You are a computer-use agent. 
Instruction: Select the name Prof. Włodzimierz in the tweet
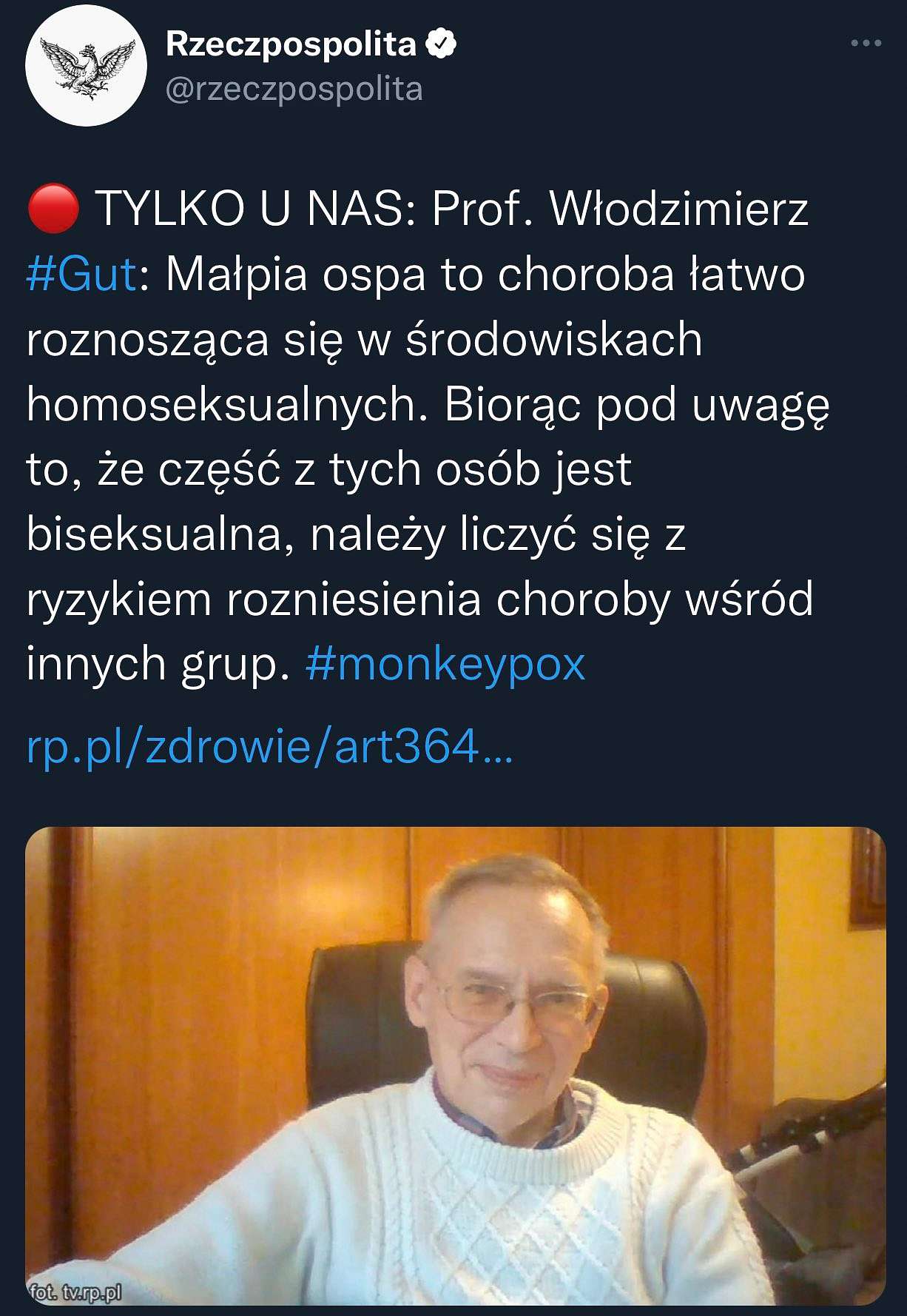(x=619, y=209)
